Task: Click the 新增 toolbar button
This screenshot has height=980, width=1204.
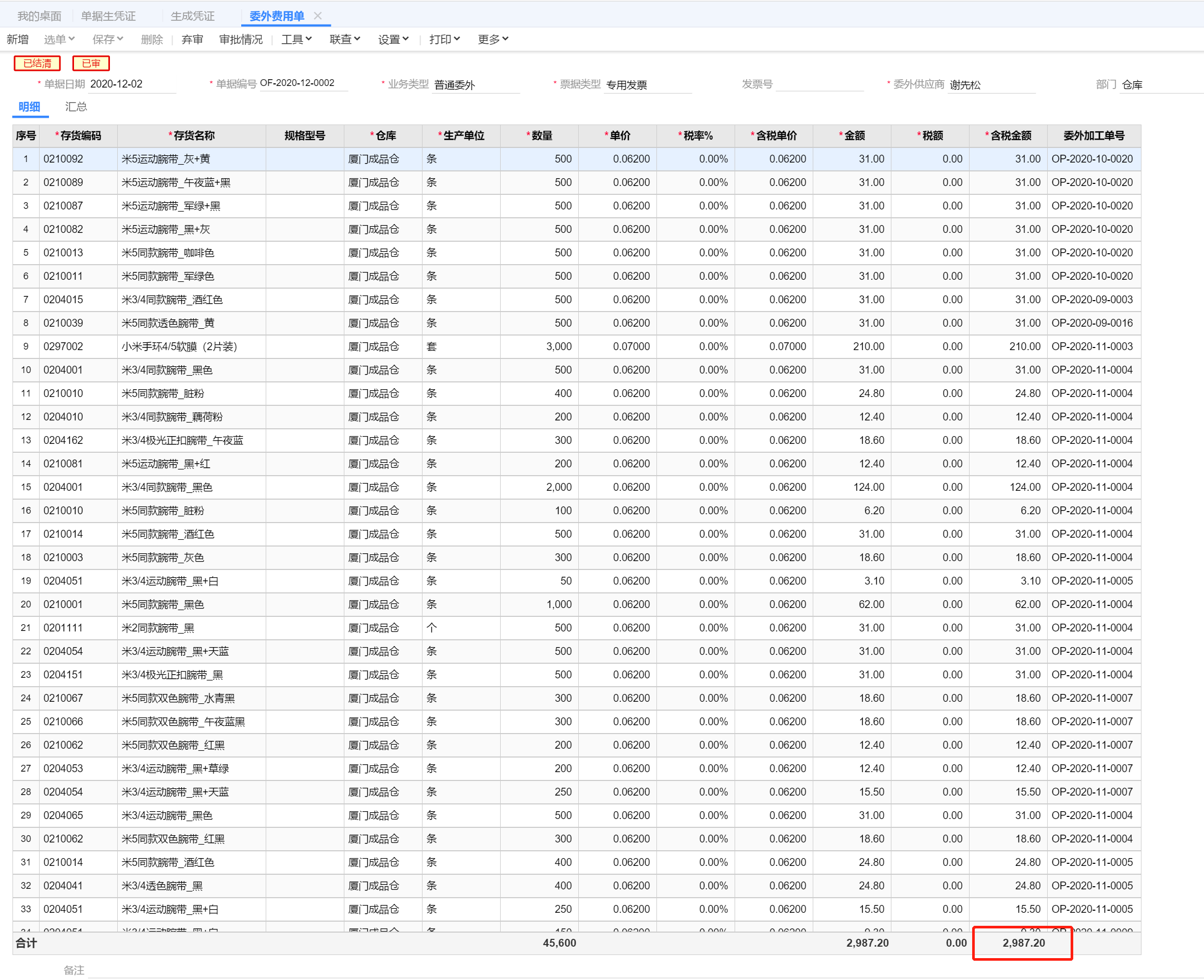Action: (18, 39)
